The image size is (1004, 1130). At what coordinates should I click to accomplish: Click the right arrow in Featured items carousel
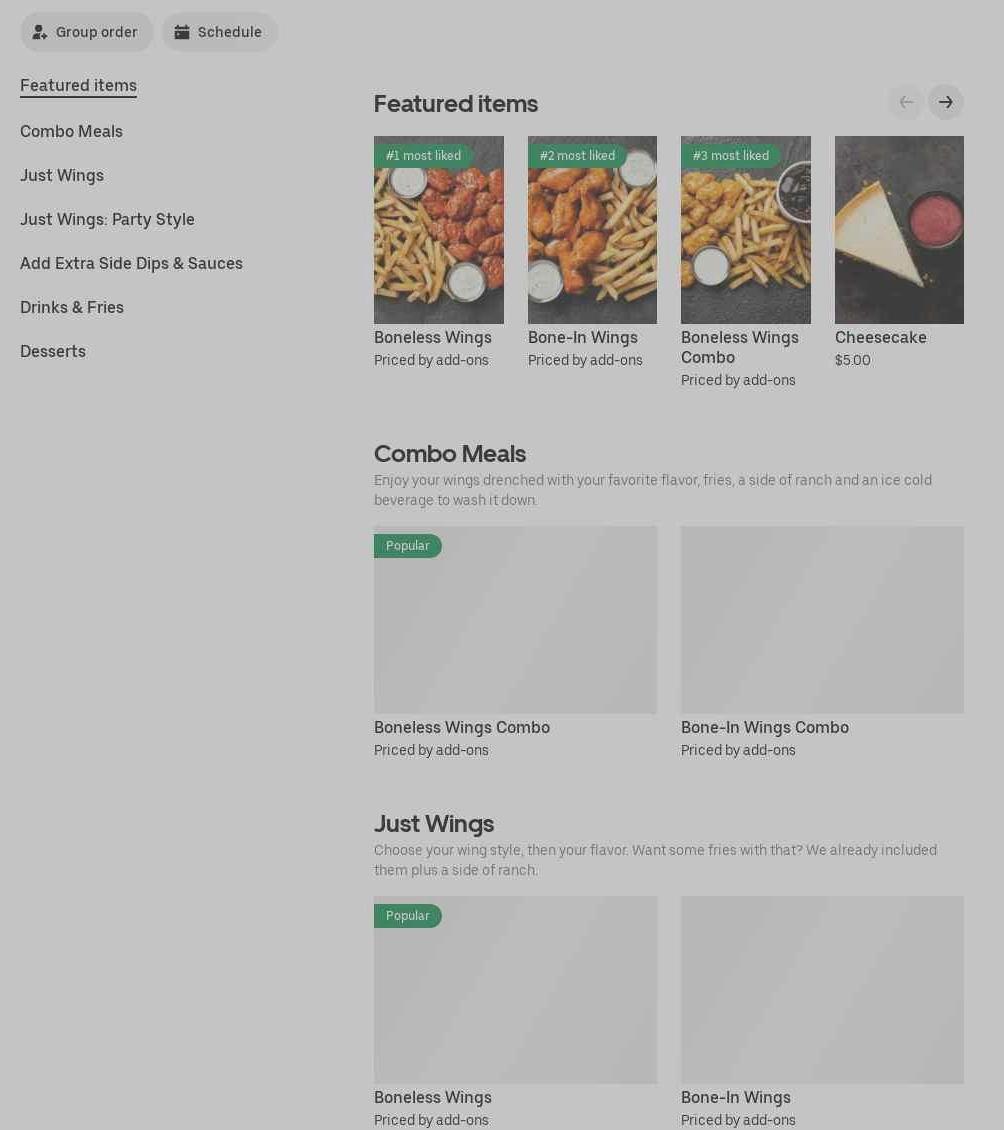[x=945, y=102]
